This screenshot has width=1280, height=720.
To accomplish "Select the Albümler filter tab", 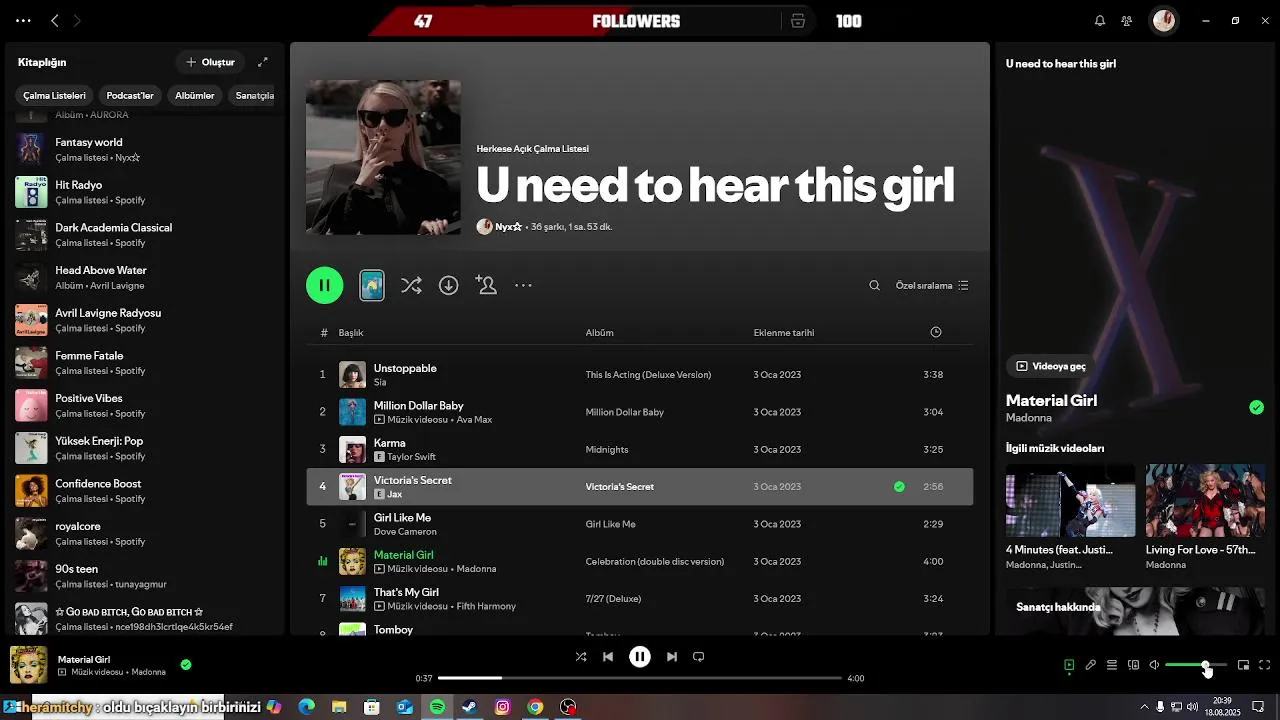I will pos(195,95).
